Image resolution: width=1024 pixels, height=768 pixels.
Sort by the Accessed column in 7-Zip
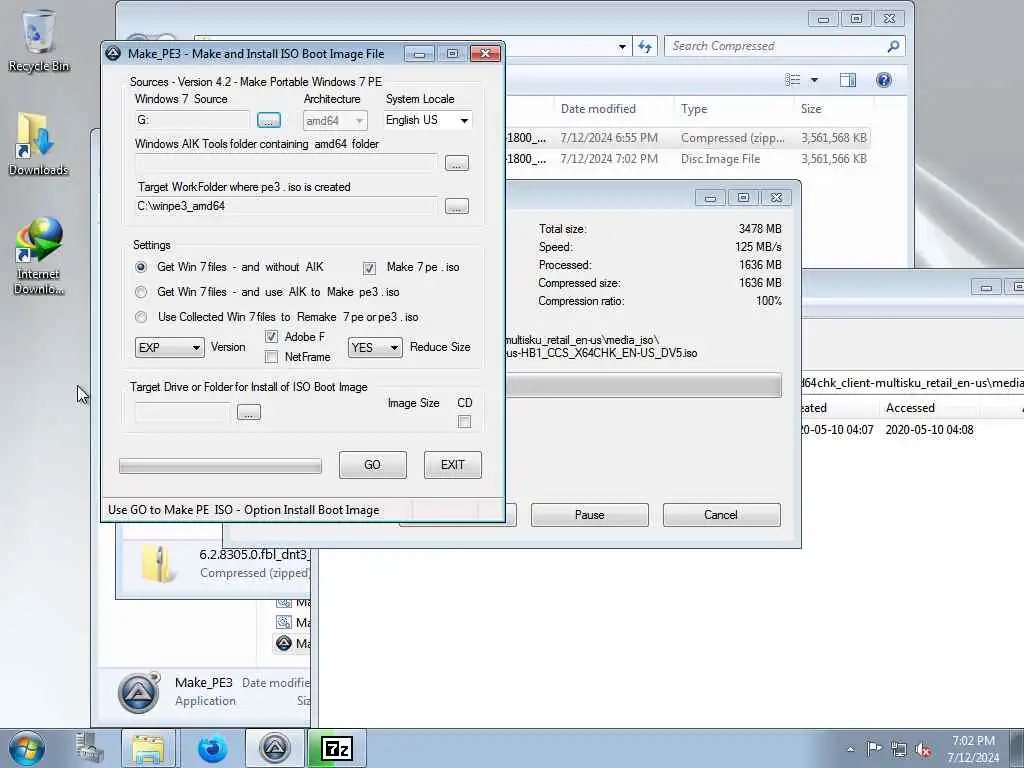click(910, 408)
